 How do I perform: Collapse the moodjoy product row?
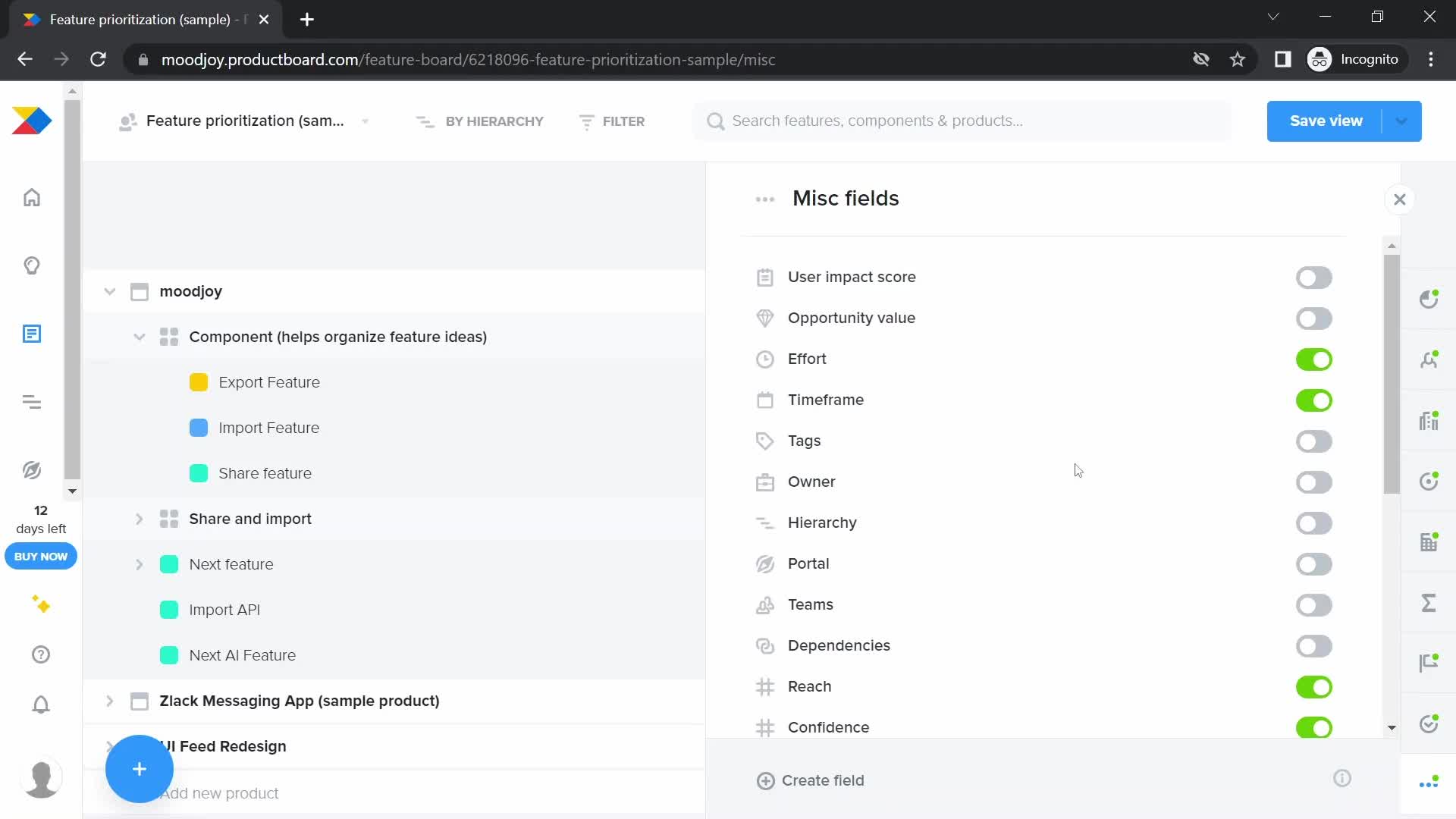point(110,291)
